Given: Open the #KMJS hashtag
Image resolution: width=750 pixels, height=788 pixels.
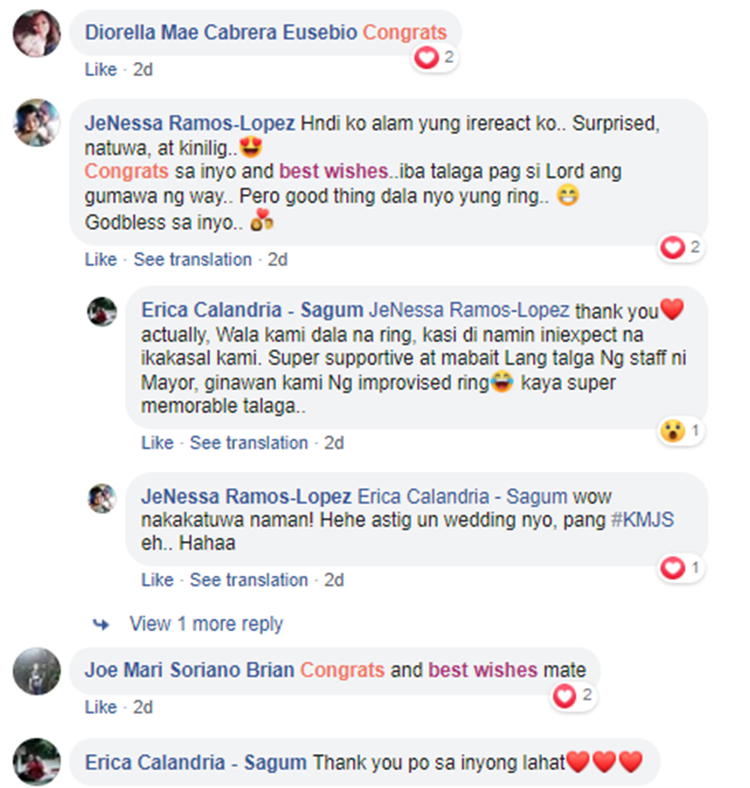Looking at the screenshot, I should 642,520.
